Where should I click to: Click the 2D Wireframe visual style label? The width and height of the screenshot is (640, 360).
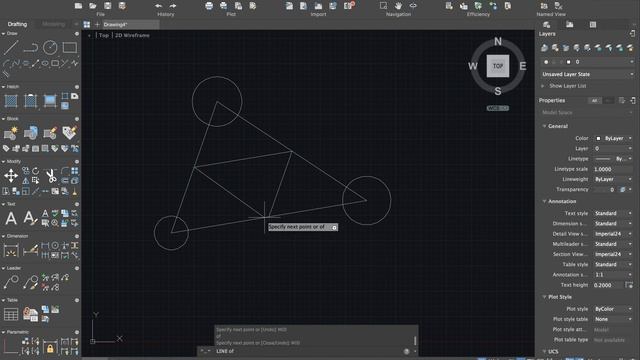click(x=132, y=36)
